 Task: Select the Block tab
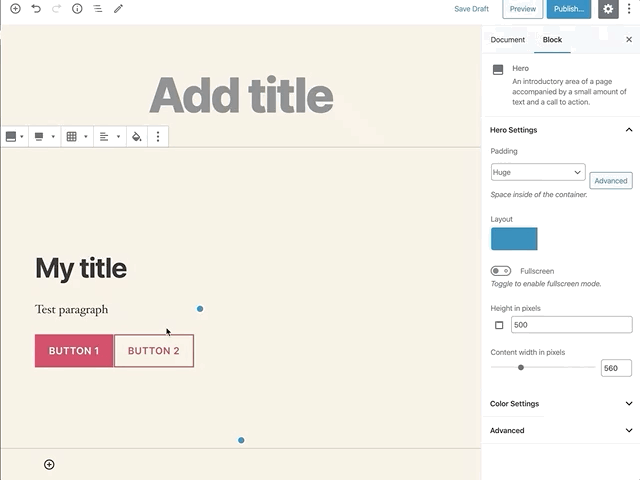(x=552, y=40)
